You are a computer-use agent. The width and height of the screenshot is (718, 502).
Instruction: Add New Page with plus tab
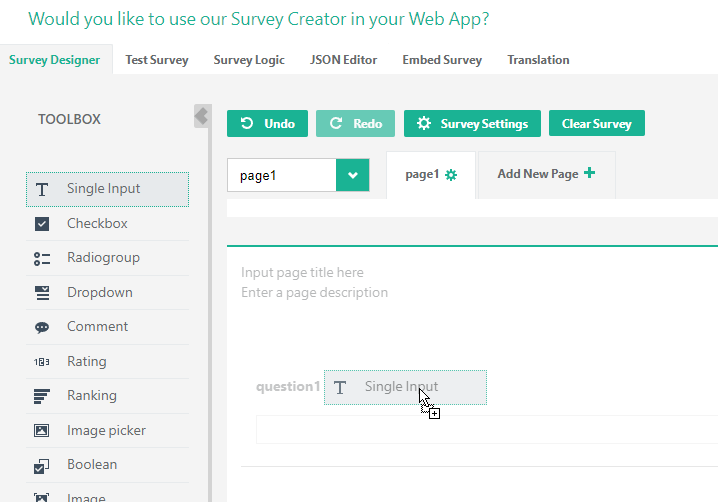point(546,174)
